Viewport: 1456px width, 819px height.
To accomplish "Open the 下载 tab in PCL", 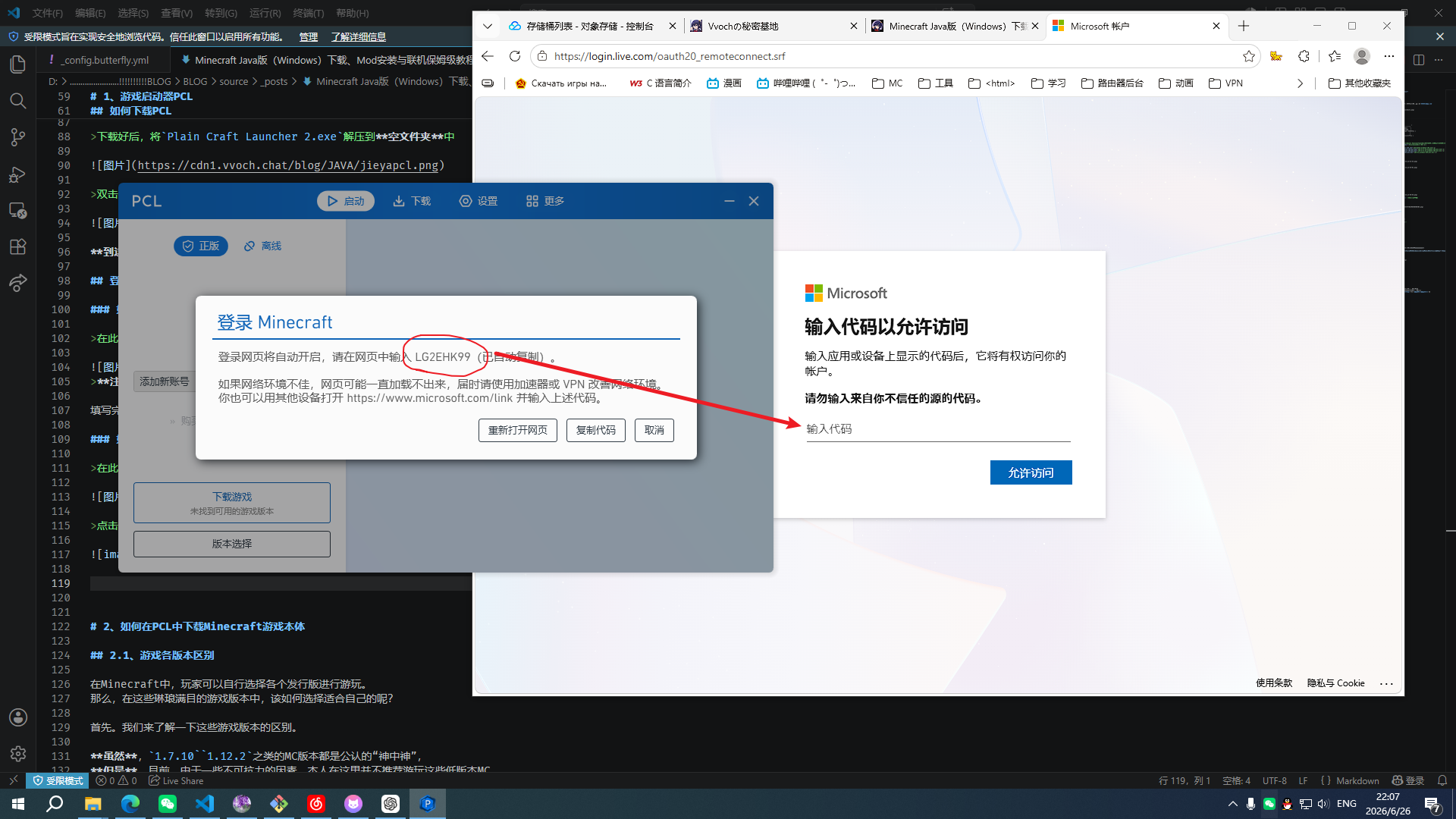I will coord(412,201).
